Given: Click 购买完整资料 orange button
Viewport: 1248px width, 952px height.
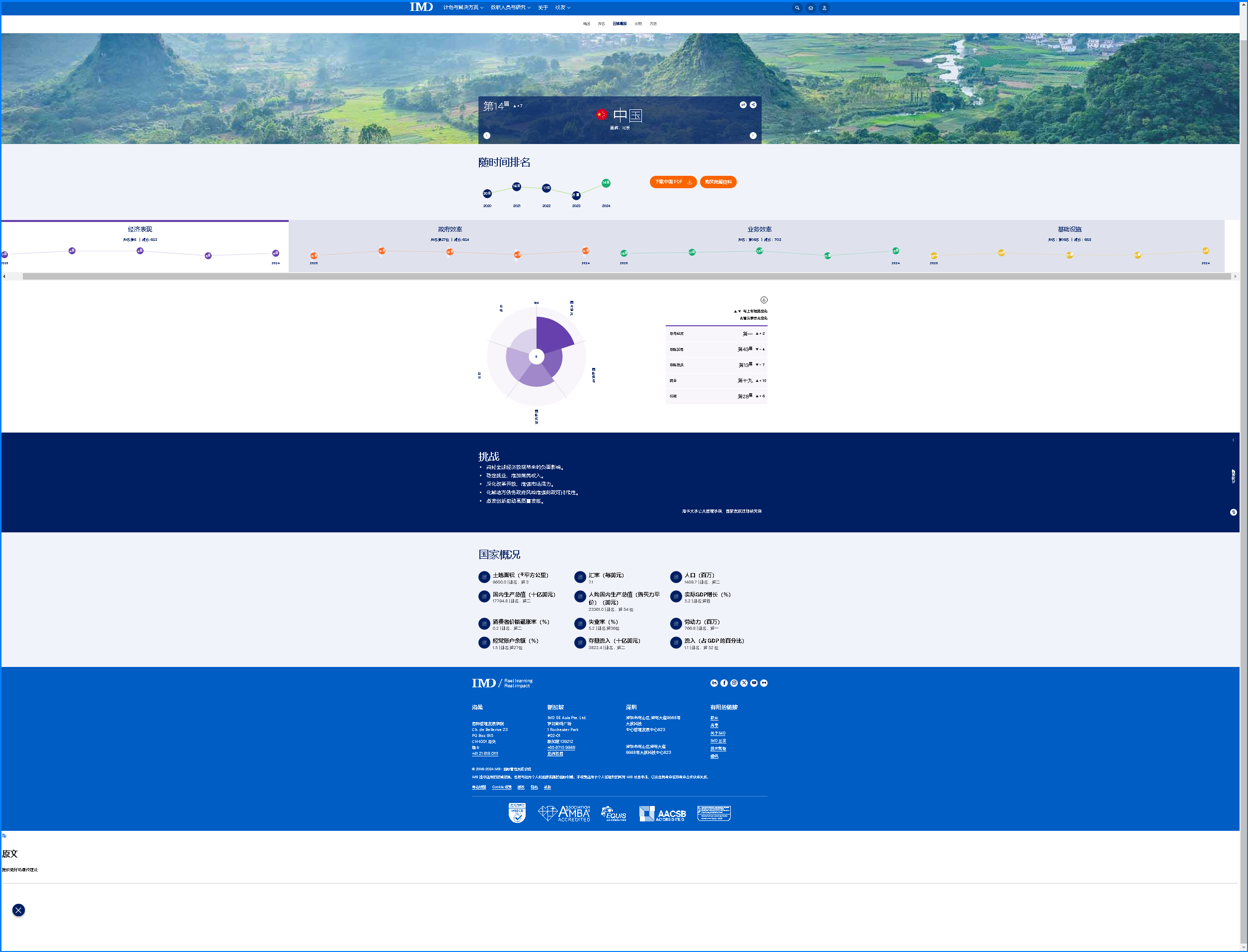Looking at the screenshot, I should (718, 182).
